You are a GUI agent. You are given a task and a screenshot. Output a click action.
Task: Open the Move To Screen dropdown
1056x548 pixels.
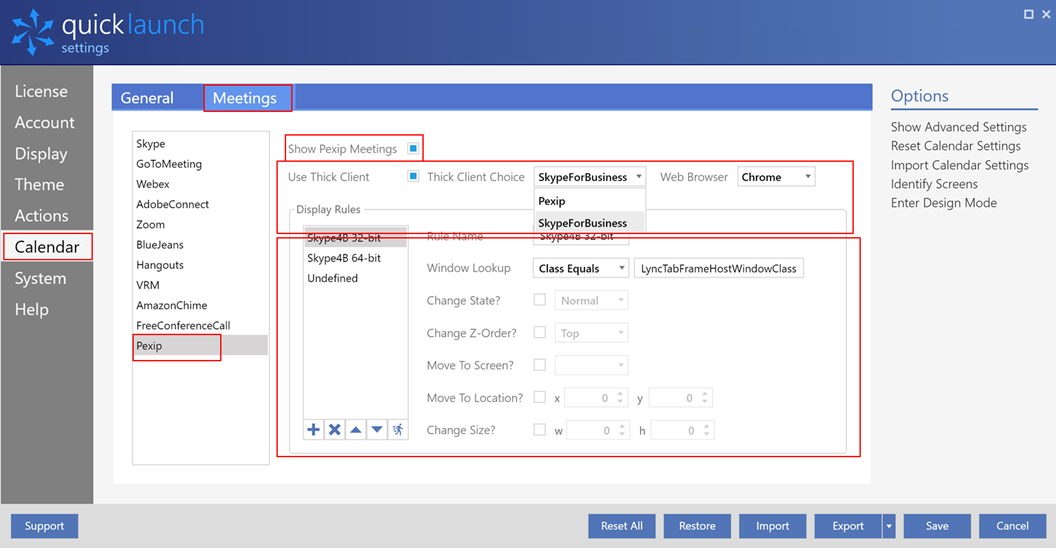(x=591, y=365)
